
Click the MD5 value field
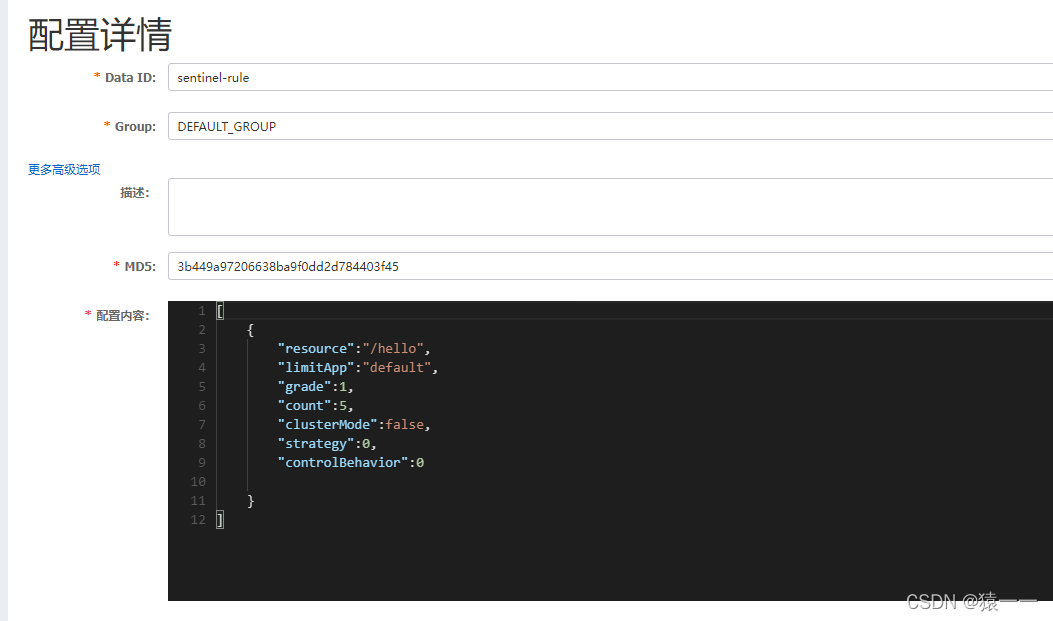click(610, 266)
